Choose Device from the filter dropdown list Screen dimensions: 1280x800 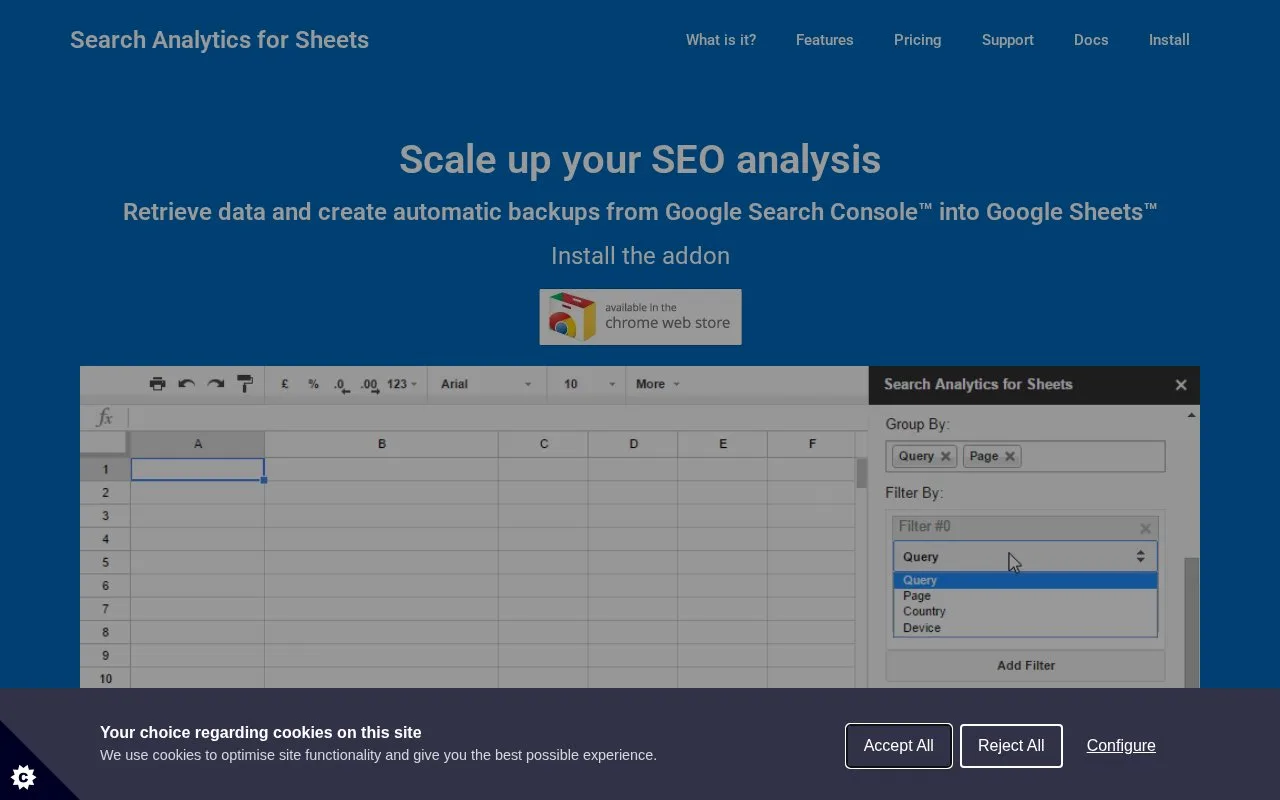coord(1025,628)
